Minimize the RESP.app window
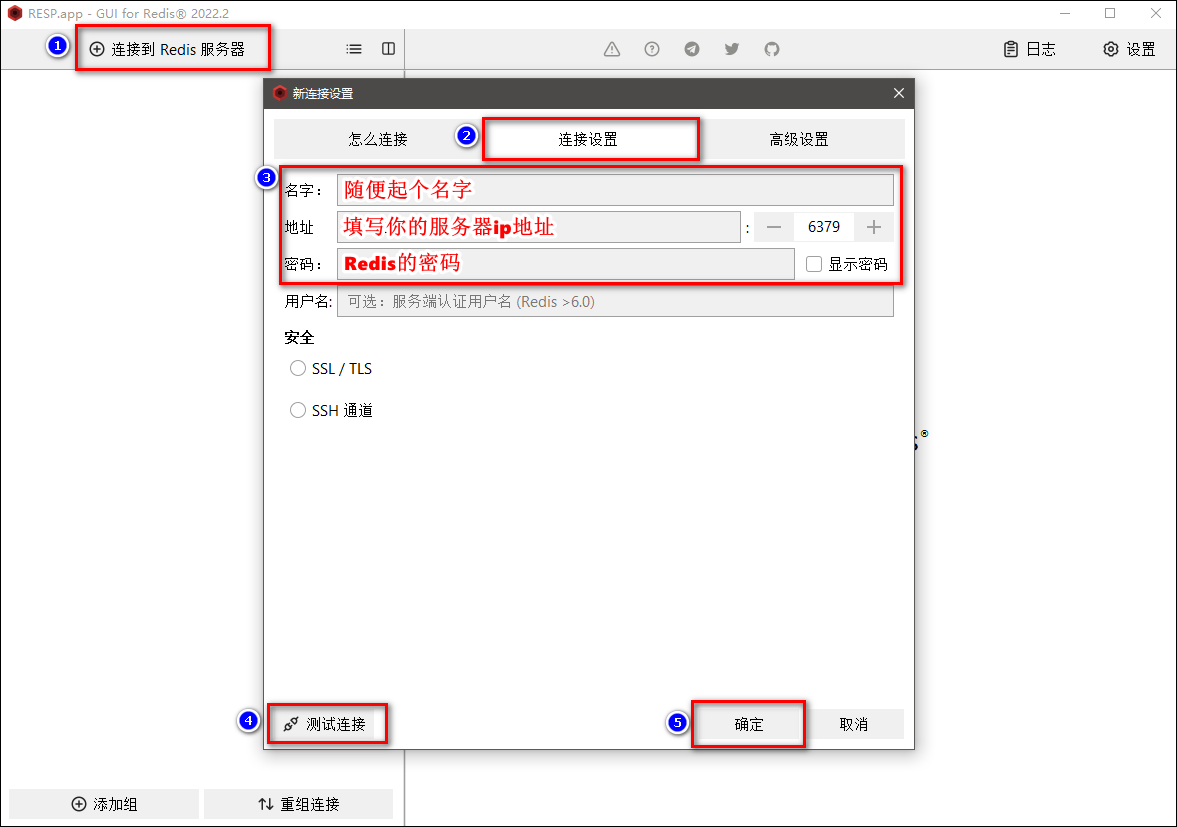Viewport: 1177px width, 827px height. [1064, 14]
